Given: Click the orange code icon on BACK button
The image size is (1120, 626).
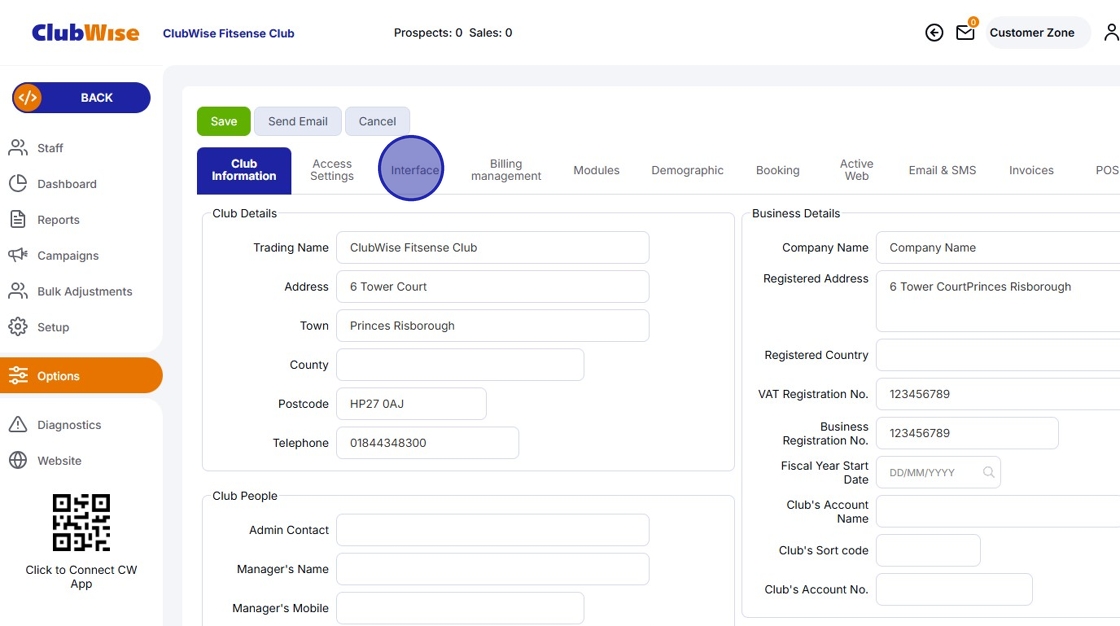Looking at the screenshot, I should click(x=28, y=98).
